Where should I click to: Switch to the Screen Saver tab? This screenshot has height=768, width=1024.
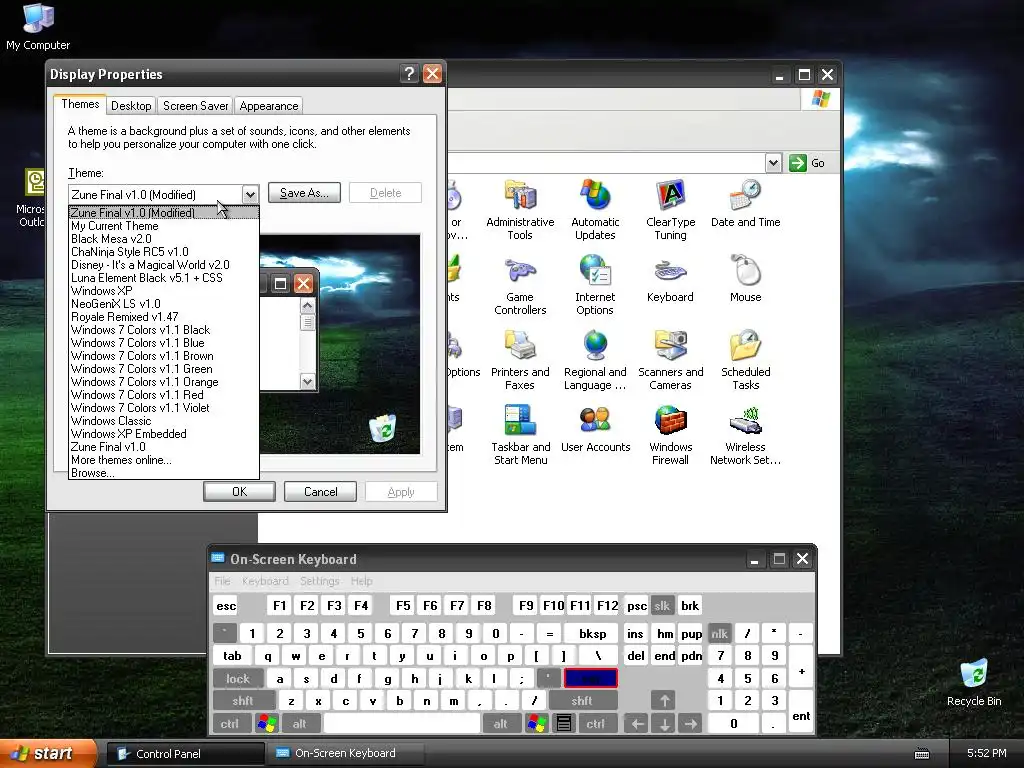[195, 106]
